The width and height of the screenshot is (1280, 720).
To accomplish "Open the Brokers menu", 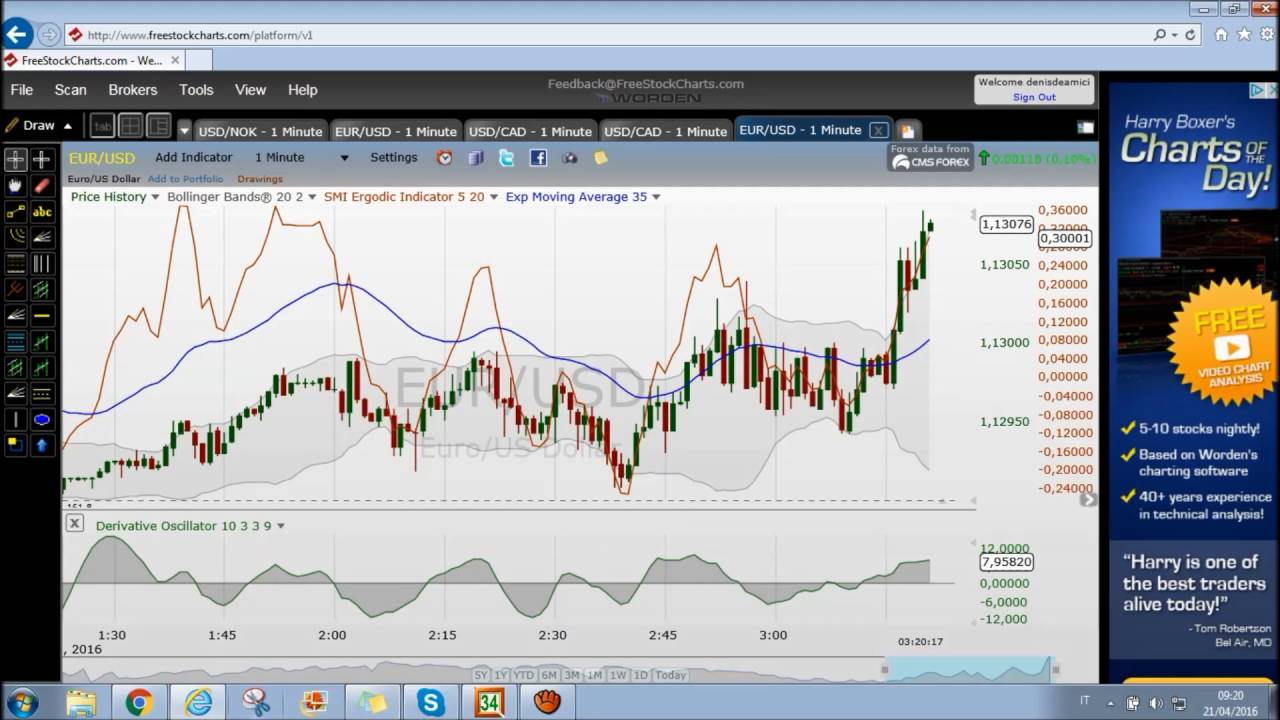I will 133,90.
